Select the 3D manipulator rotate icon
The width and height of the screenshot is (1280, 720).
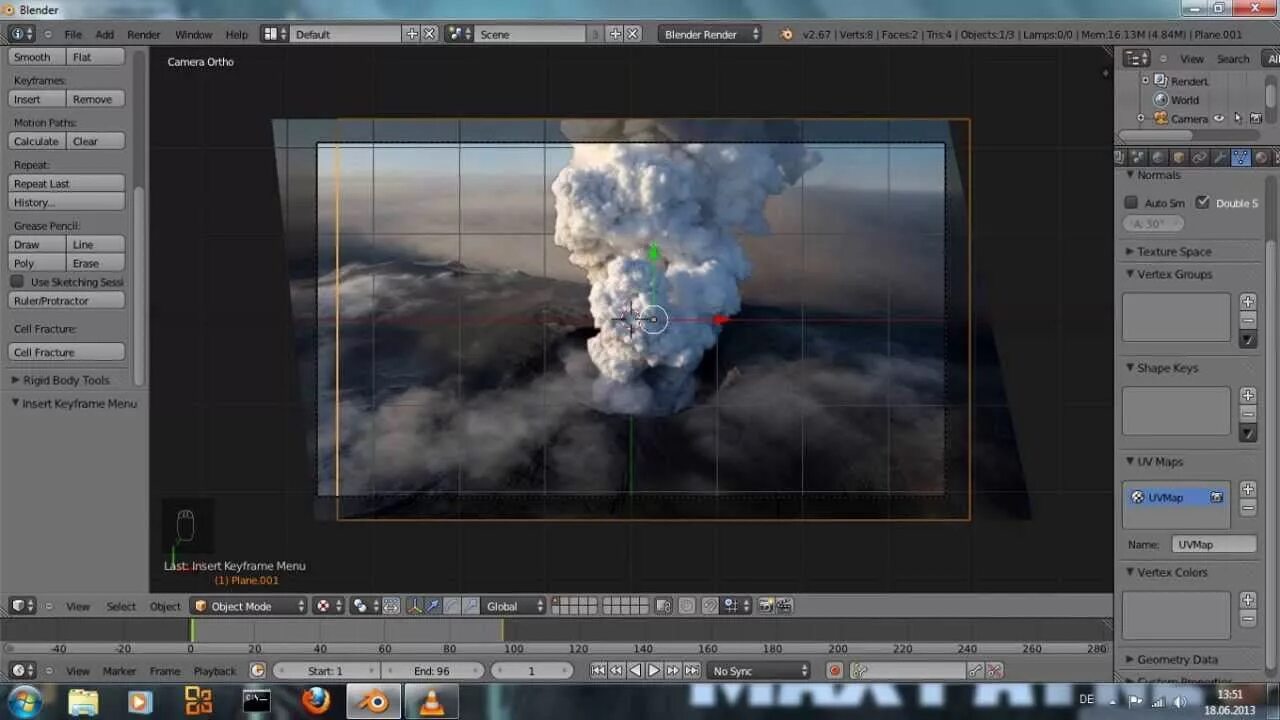point(450,605)
